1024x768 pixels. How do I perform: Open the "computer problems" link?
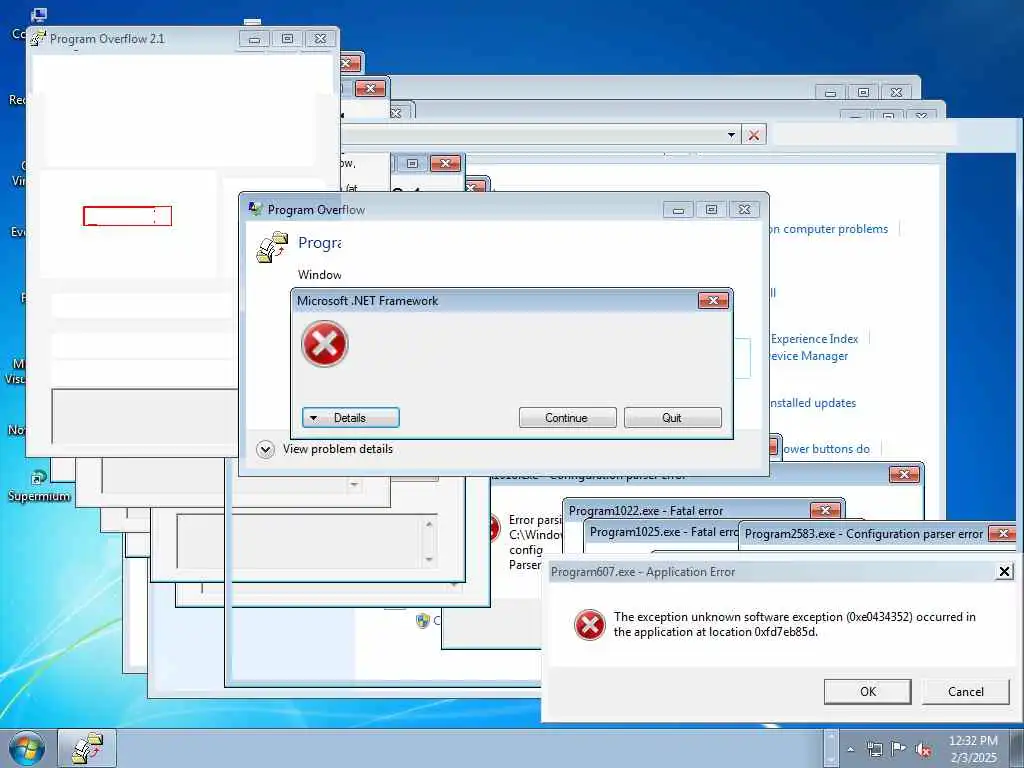point(829,229)
